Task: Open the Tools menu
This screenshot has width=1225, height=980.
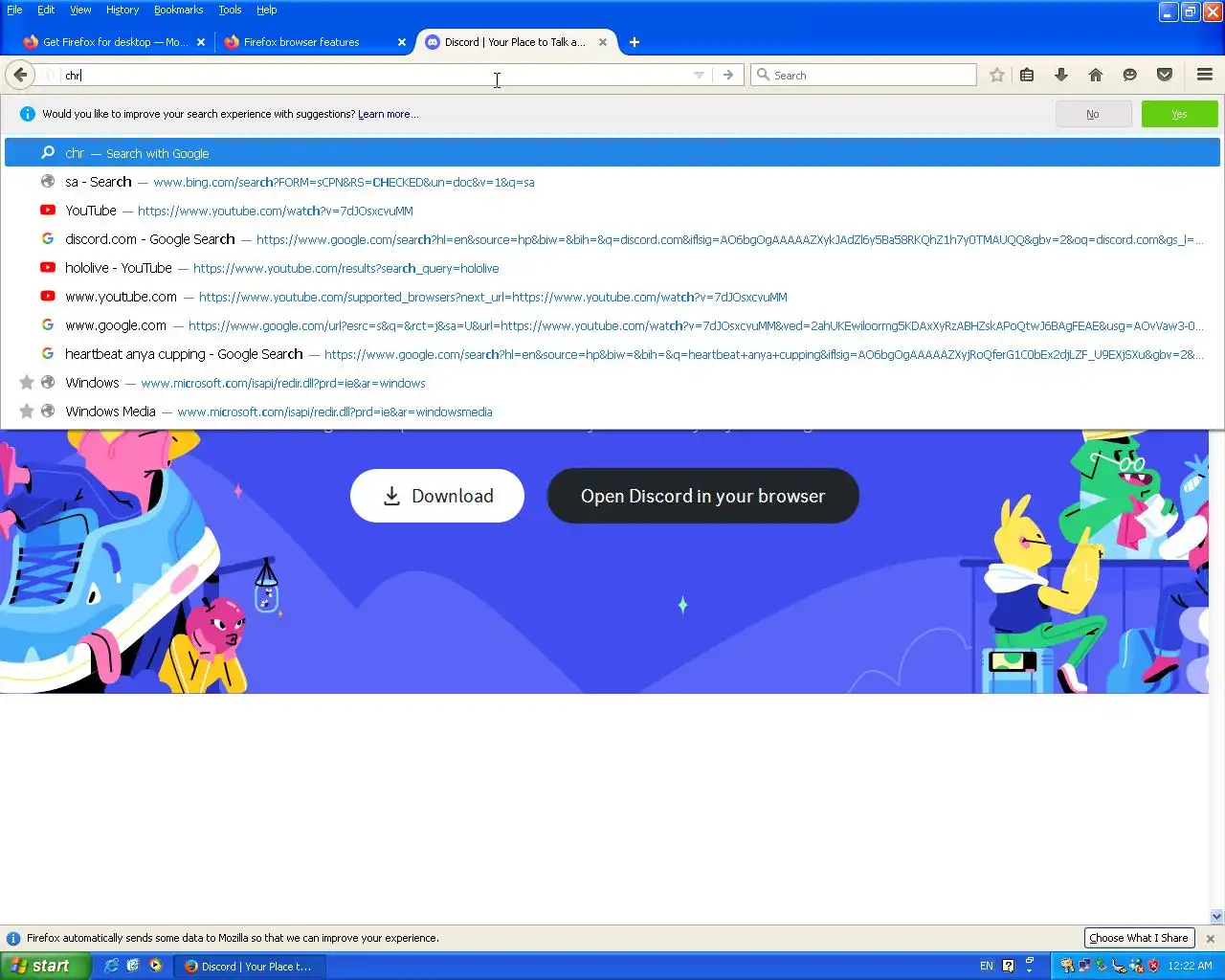Action: (230, 10)
